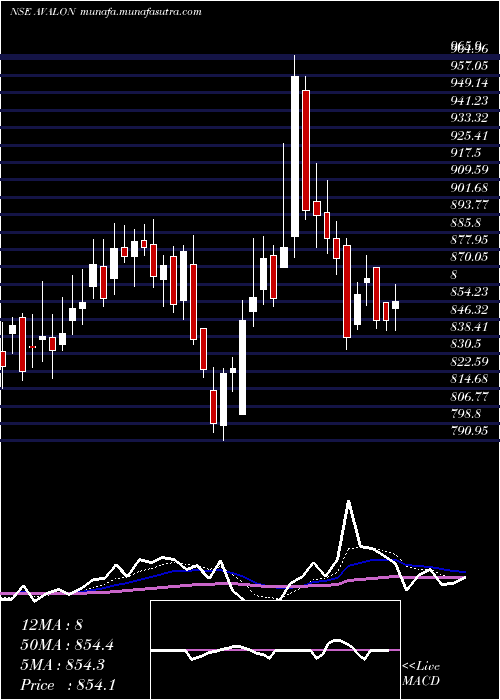
Task: Click the 933.32 price axis label
Action: coord(470,118)
